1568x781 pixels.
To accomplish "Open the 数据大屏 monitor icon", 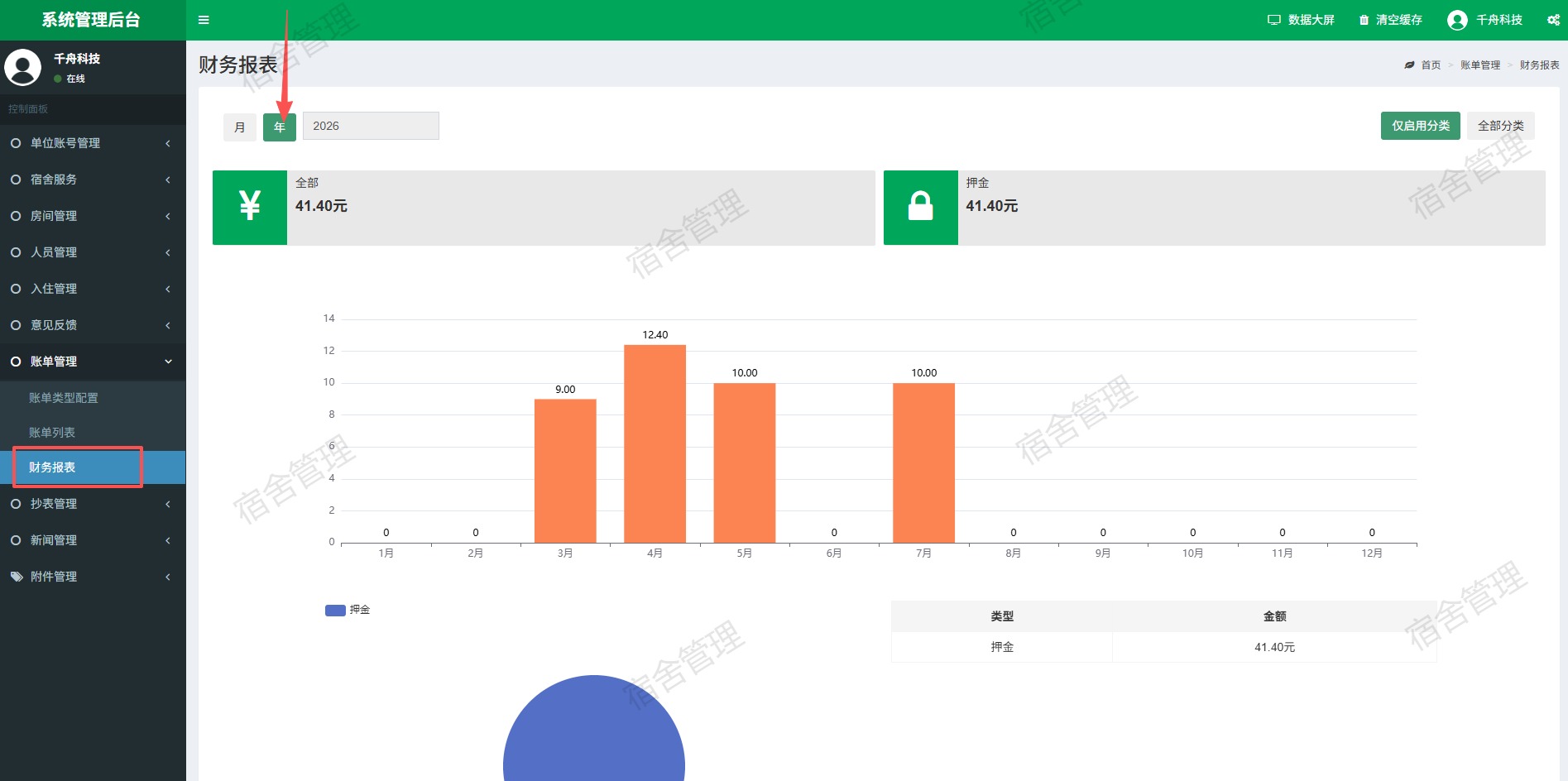I will [1274, 20].
